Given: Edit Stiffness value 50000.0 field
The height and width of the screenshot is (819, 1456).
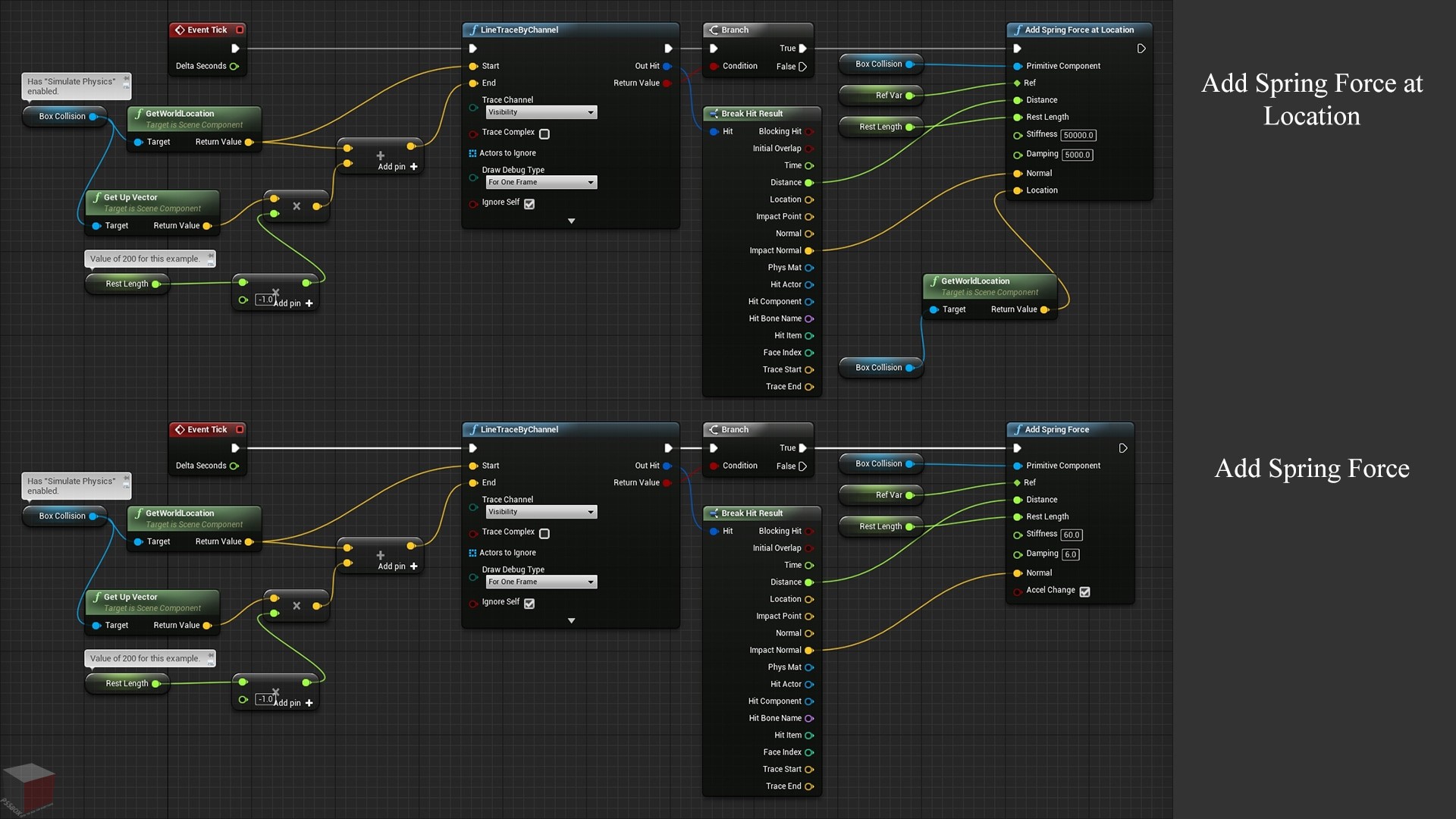Looking at the screenshot, I should click(x=1078, y=136).
